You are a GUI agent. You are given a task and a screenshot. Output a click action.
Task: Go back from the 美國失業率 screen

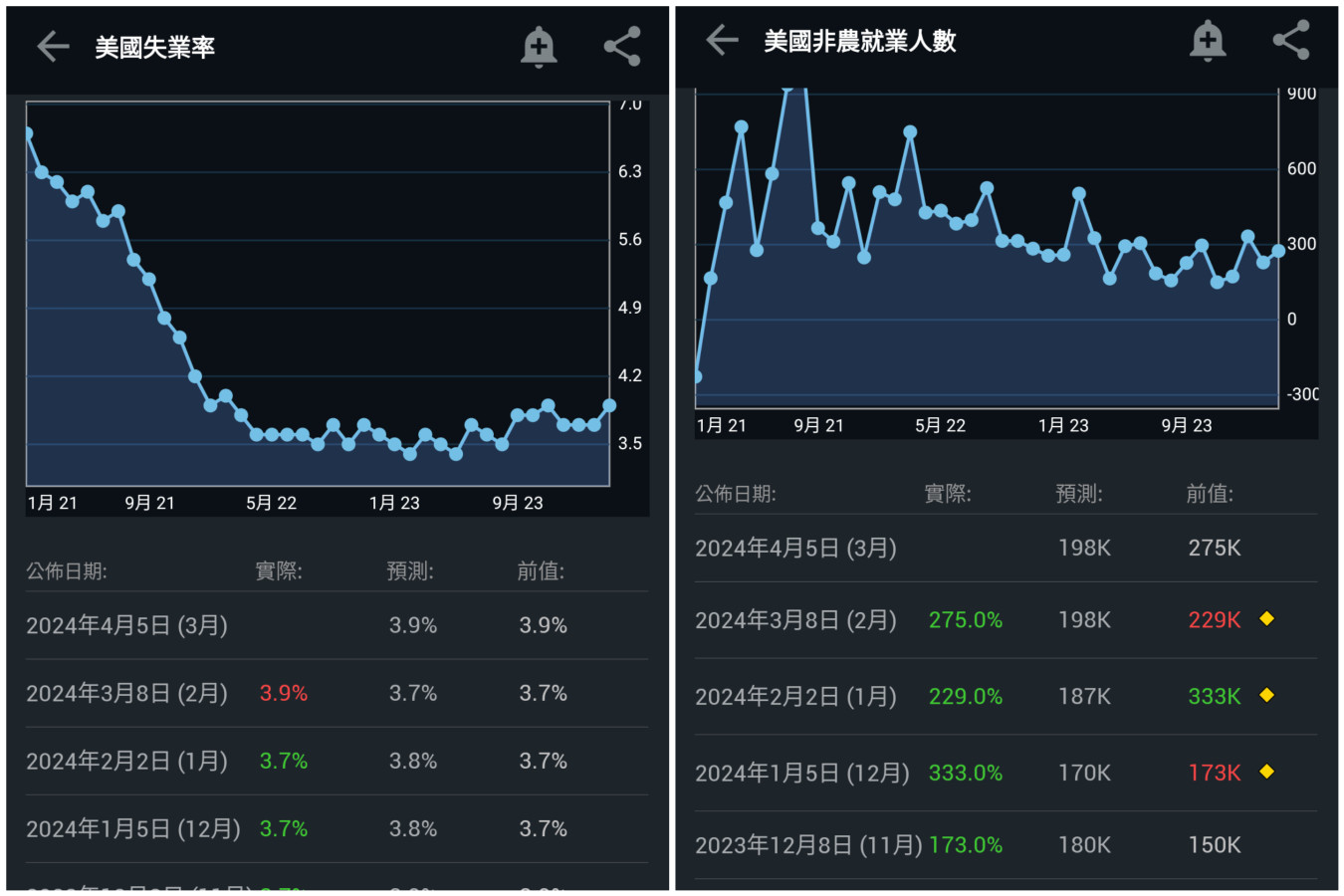point(53,47)
